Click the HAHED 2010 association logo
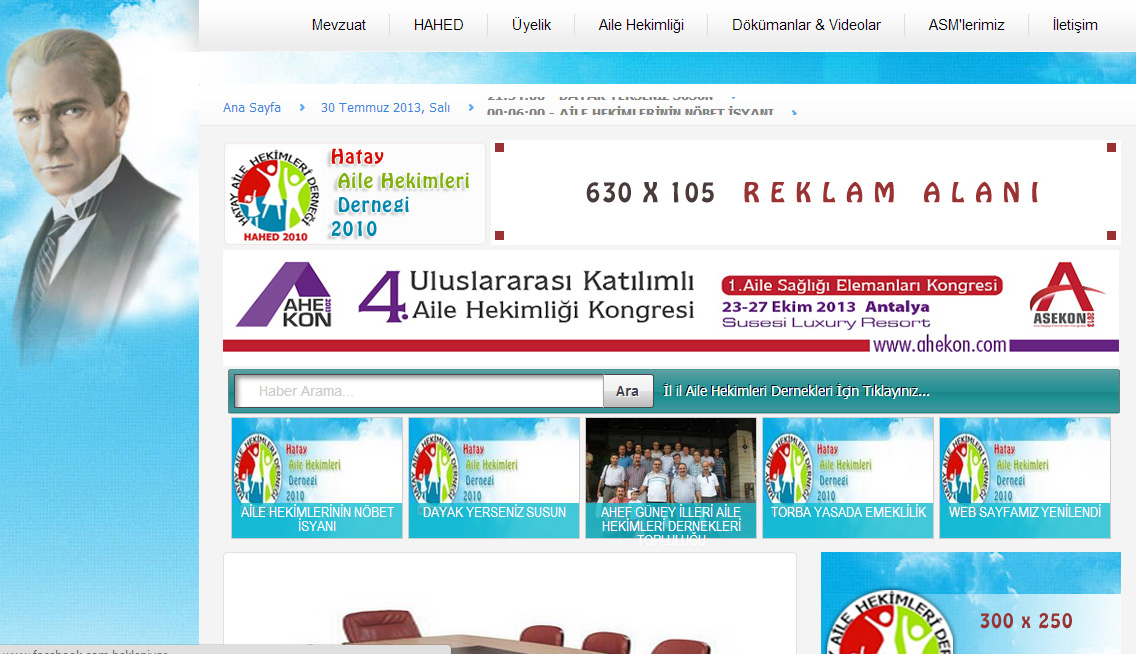The width and height of the screenshot is (1136, 654). tap(276, 192)
